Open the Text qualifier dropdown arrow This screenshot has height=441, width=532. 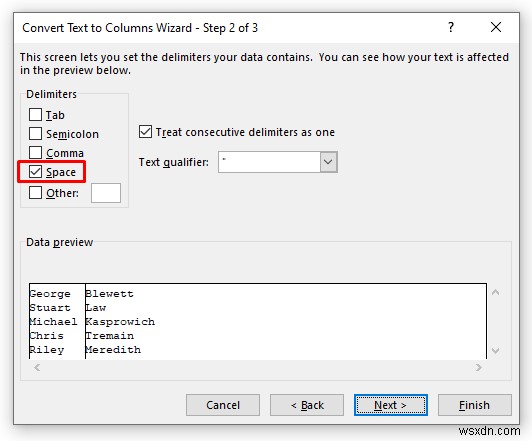tap(328, 162)
